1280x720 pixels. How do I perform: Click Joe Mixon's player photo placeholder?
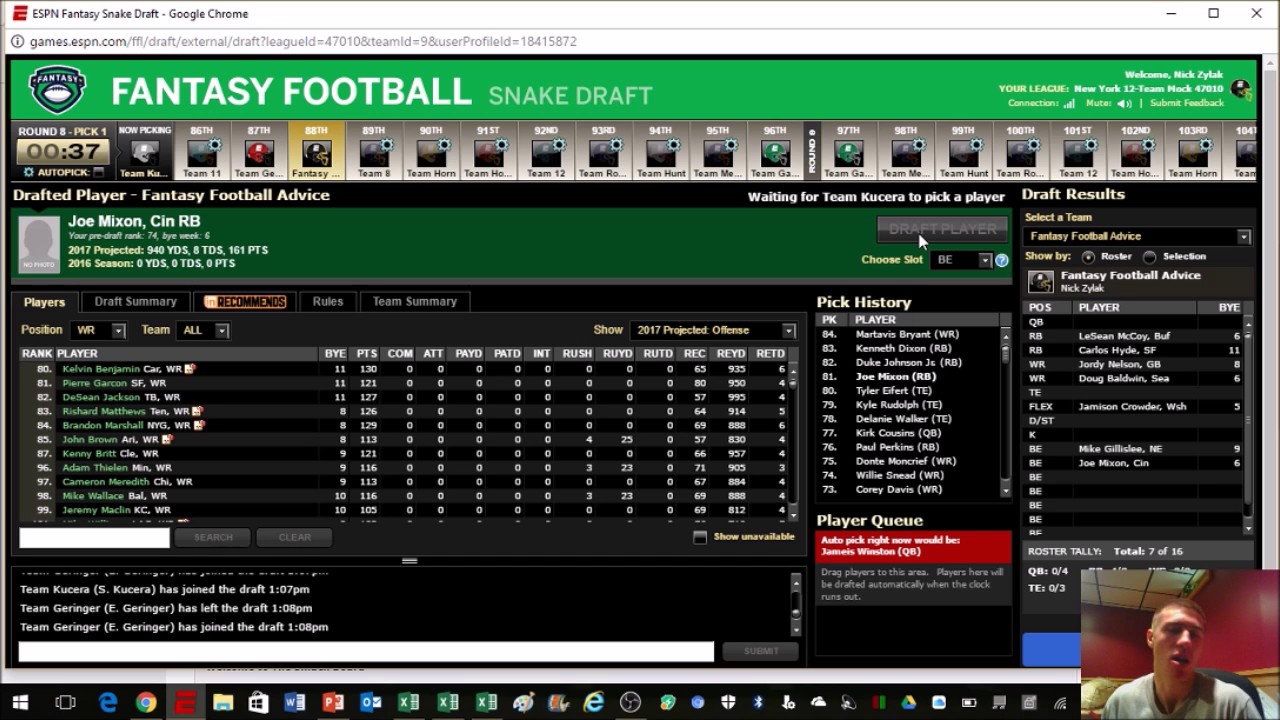(39, 244)
